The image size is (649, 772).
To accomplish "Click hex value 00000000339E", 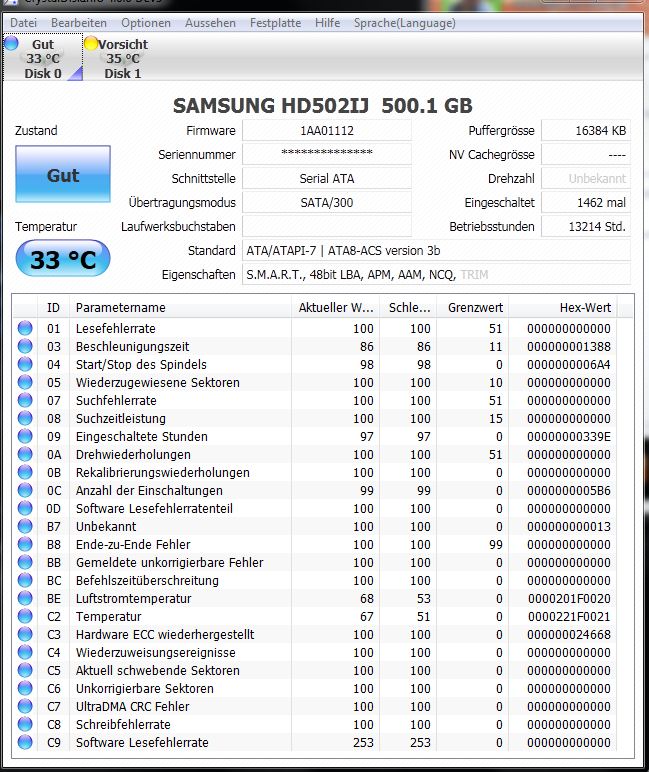I will 569,436.
